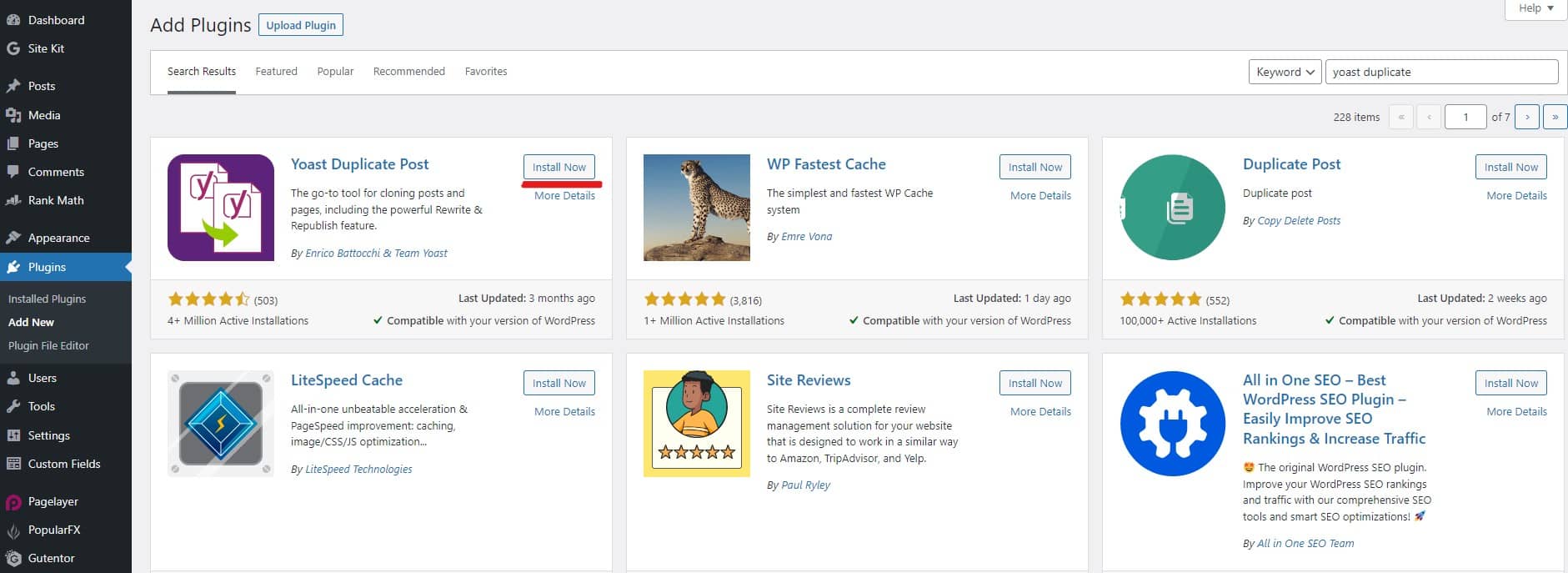
Task: Click the Pagelayer logo icon
Action: [x=13, y=501]
